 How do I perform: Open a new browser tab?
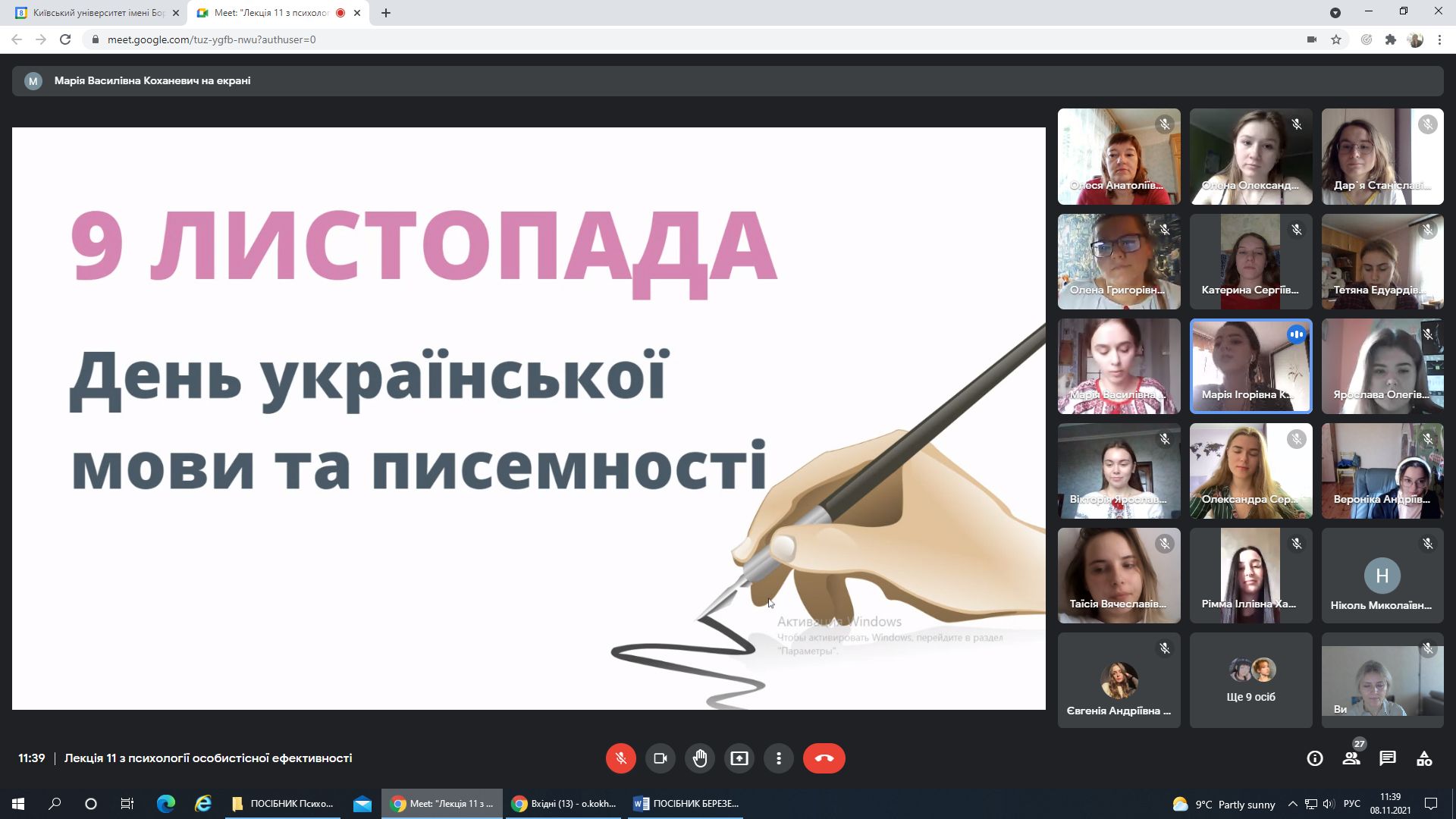tap(386, 13)
